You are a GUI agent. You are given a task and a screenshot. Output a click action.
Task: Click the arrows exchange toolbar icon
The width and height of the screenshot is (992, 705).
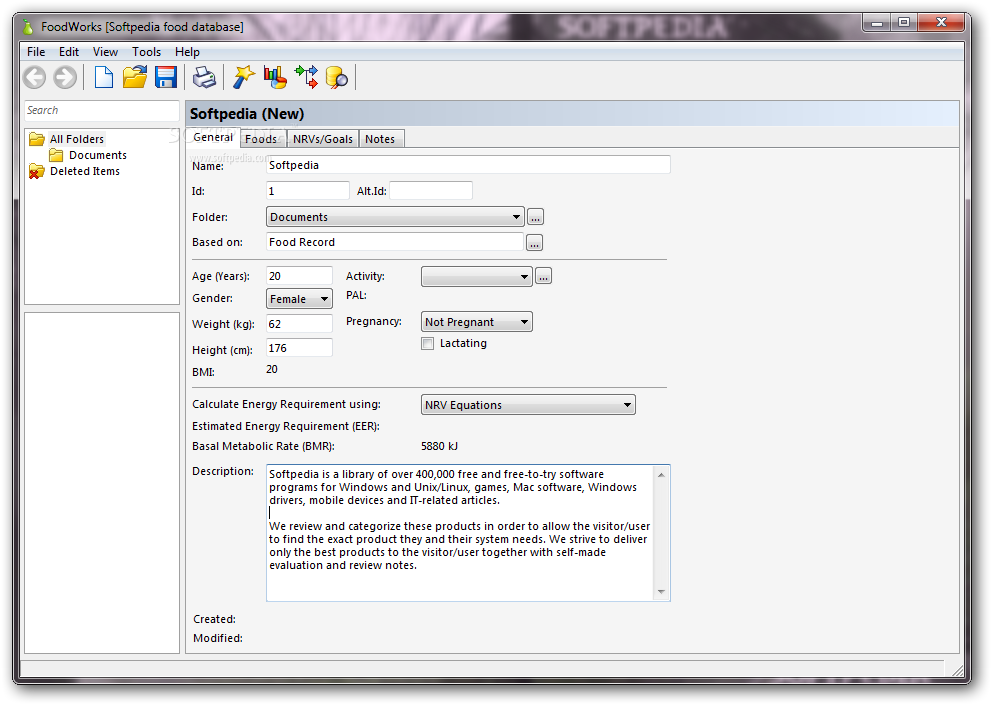tap(307, 77)
